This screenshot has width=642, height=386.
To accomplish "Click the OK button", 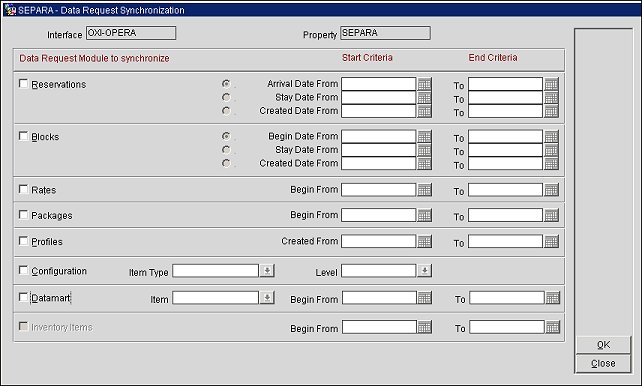I will 603,345.
